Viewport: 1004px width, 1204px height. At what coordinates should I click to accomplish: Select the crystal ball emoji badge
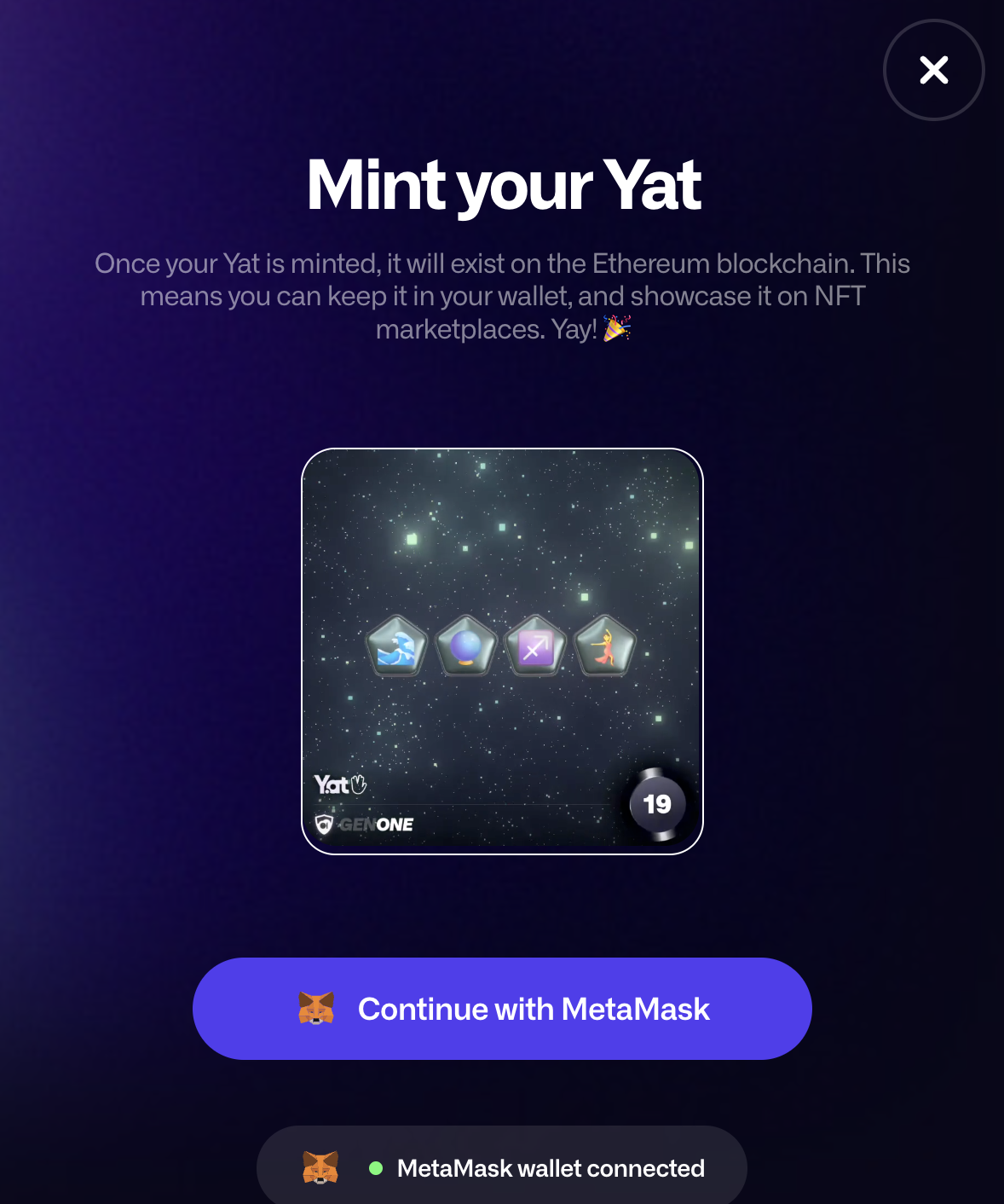(466, 646)
